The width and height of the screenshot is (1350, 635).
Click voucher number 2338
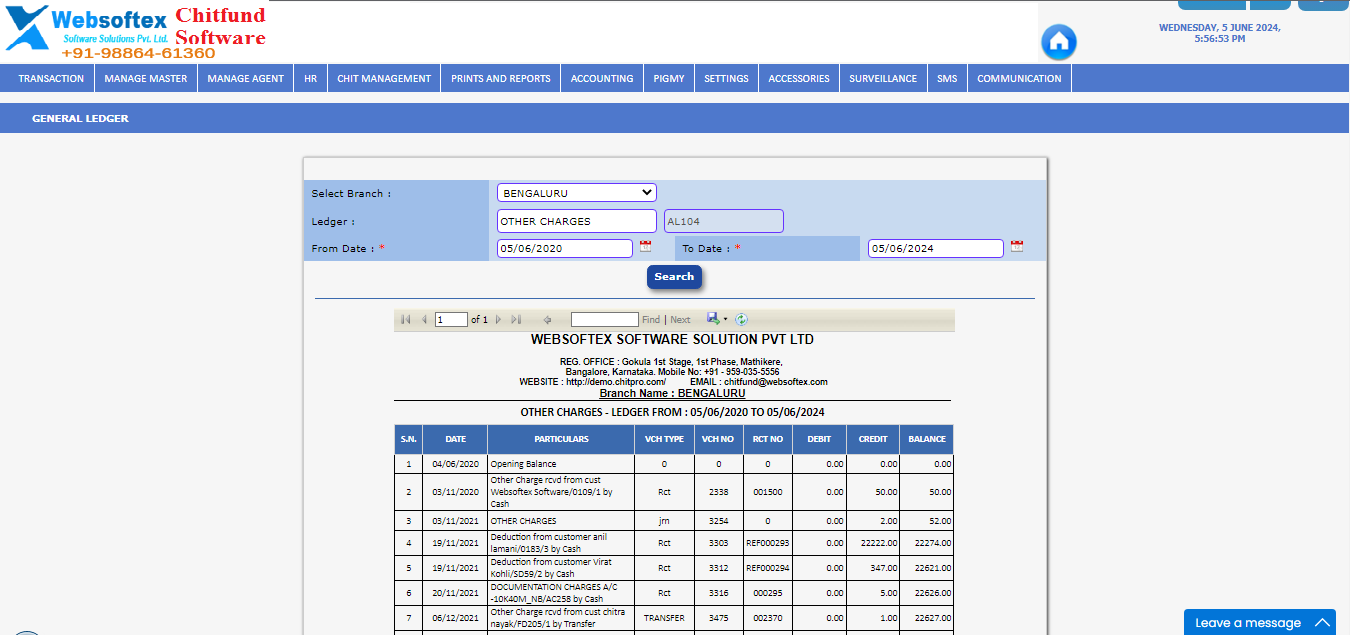[x=718, y=492]
